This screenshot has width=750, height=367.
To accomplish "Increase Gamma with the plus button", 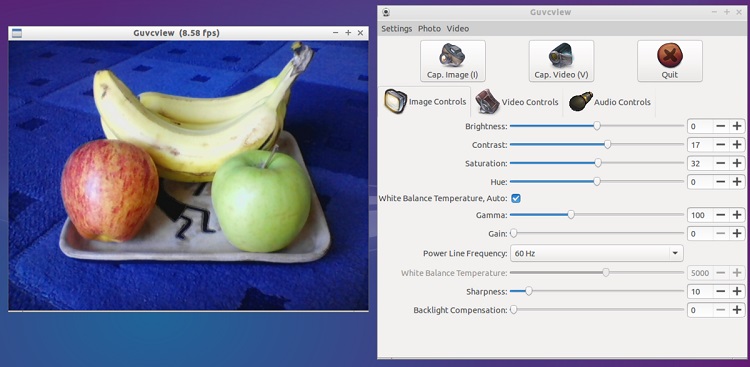I will pos(737,215).
